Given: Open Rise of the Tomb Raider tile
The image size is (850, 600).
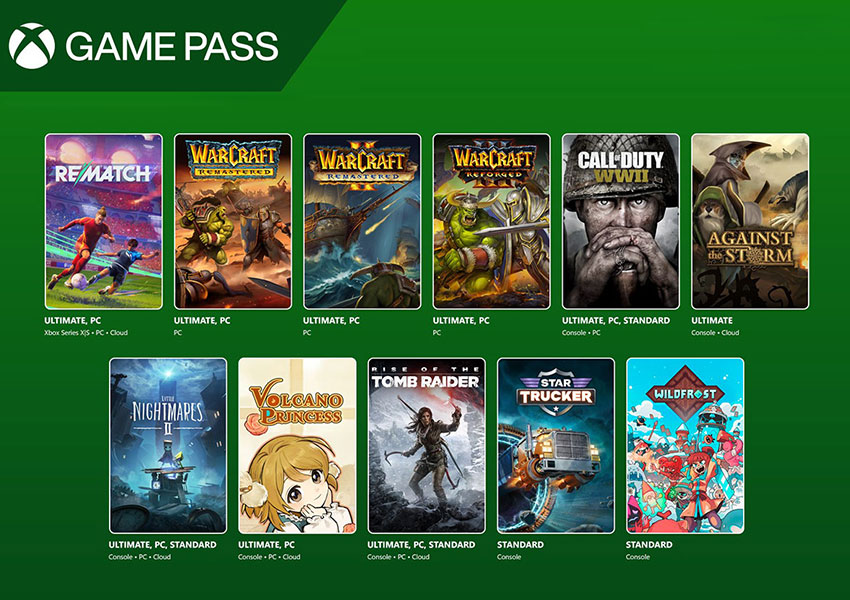Looking at the screenshot, I should [427, 446].
